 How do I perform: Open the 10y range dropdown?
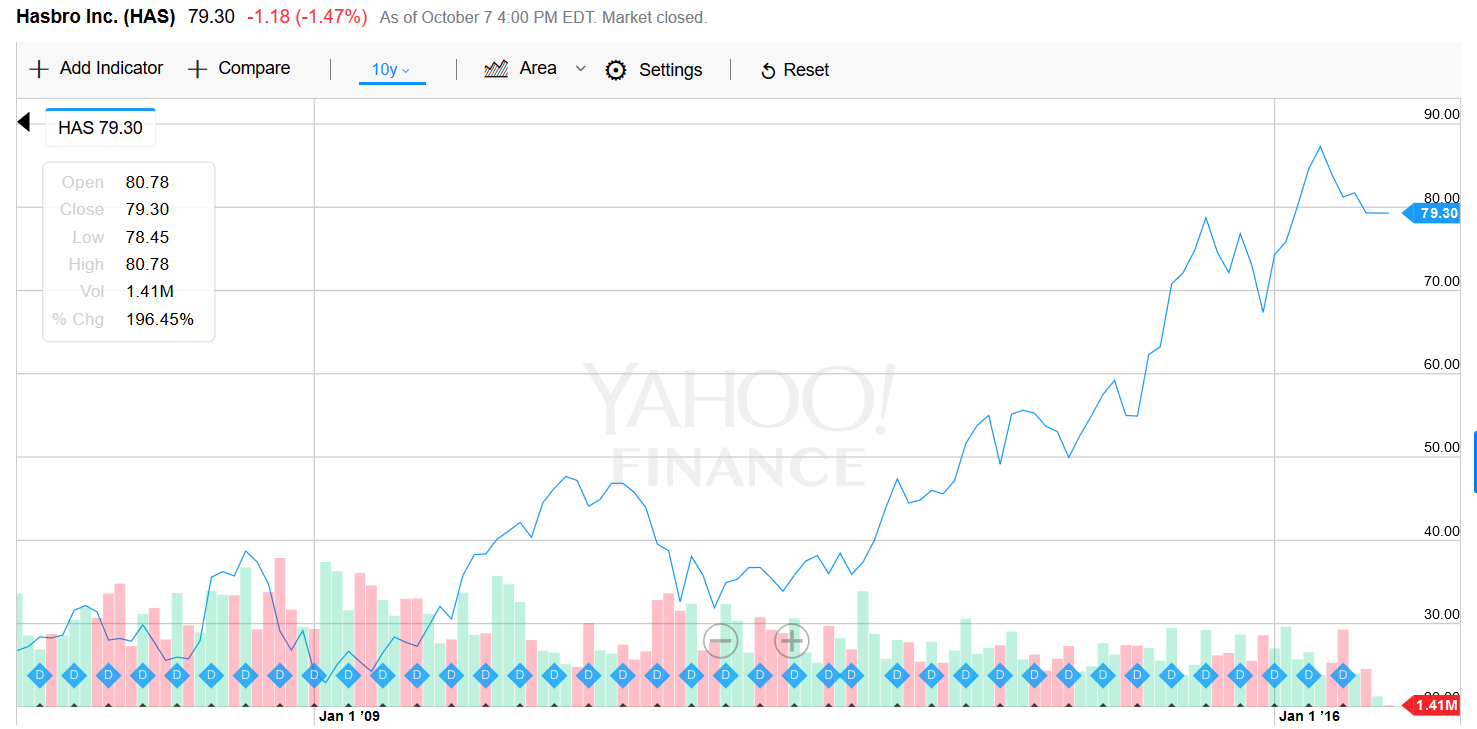tap(391, 70)
